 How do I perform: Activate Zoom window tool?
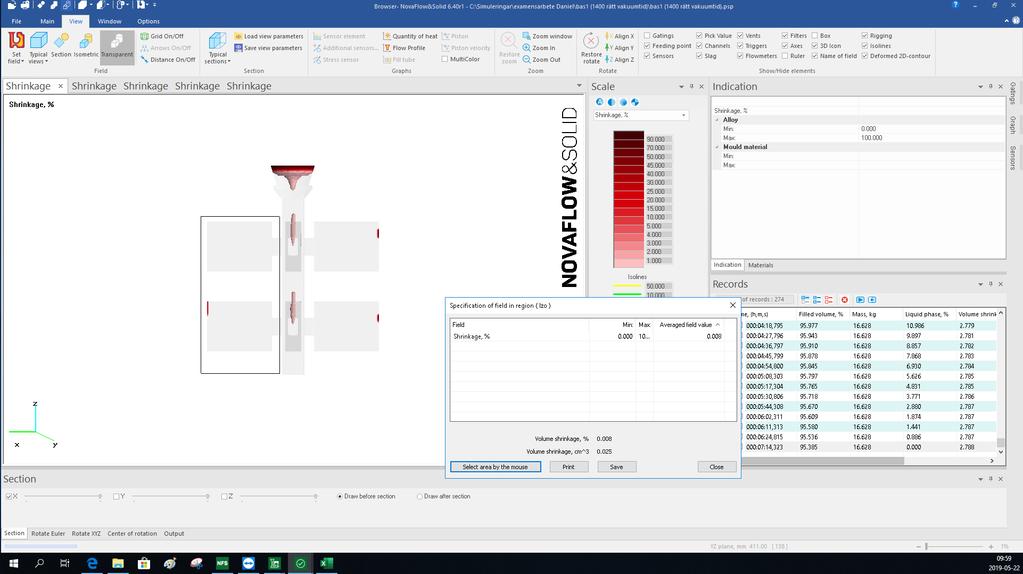(547, 37)
